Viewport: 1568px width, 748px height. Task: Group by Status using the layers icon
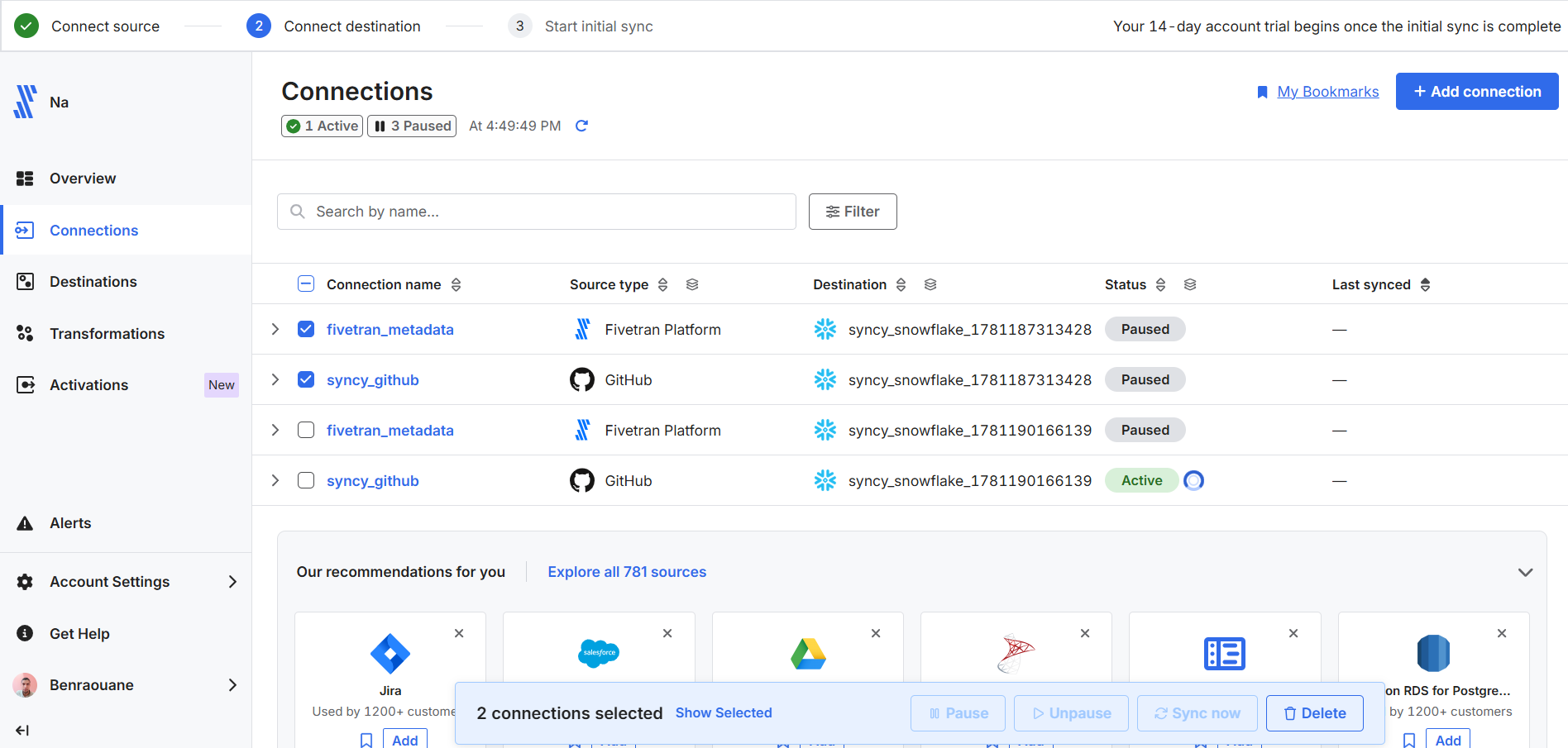(1190, 284)
